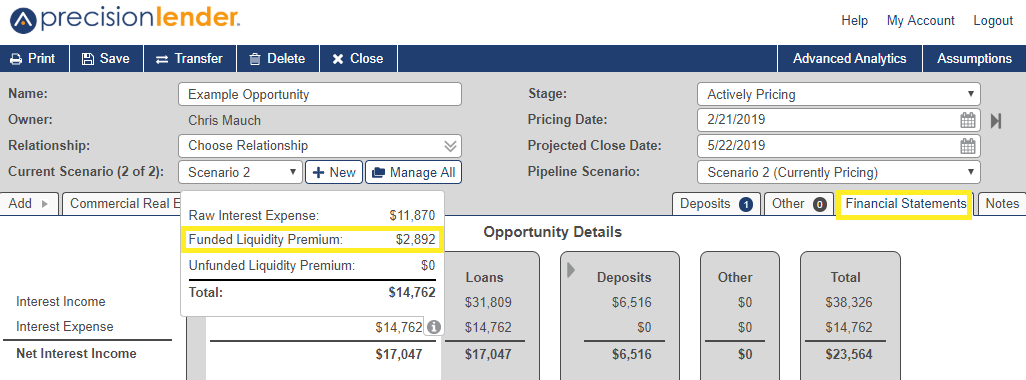Click the Print toolbar button
Image resolution: width=1026 pixels, height=380 pixels.
[34, 58]
